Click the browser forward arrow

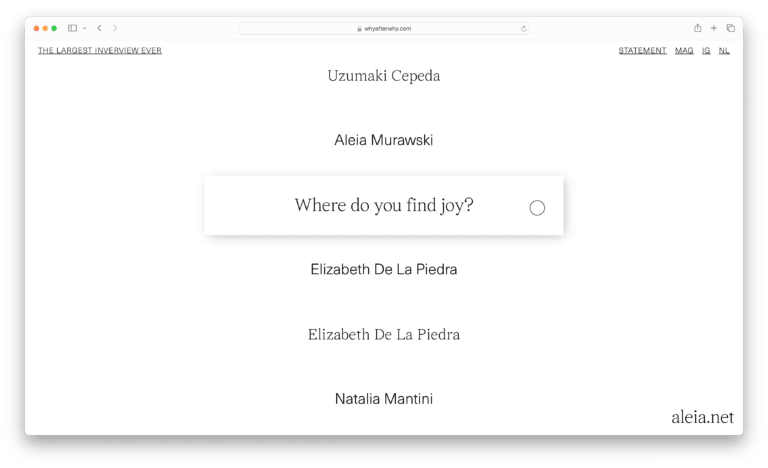coord(115,28)
